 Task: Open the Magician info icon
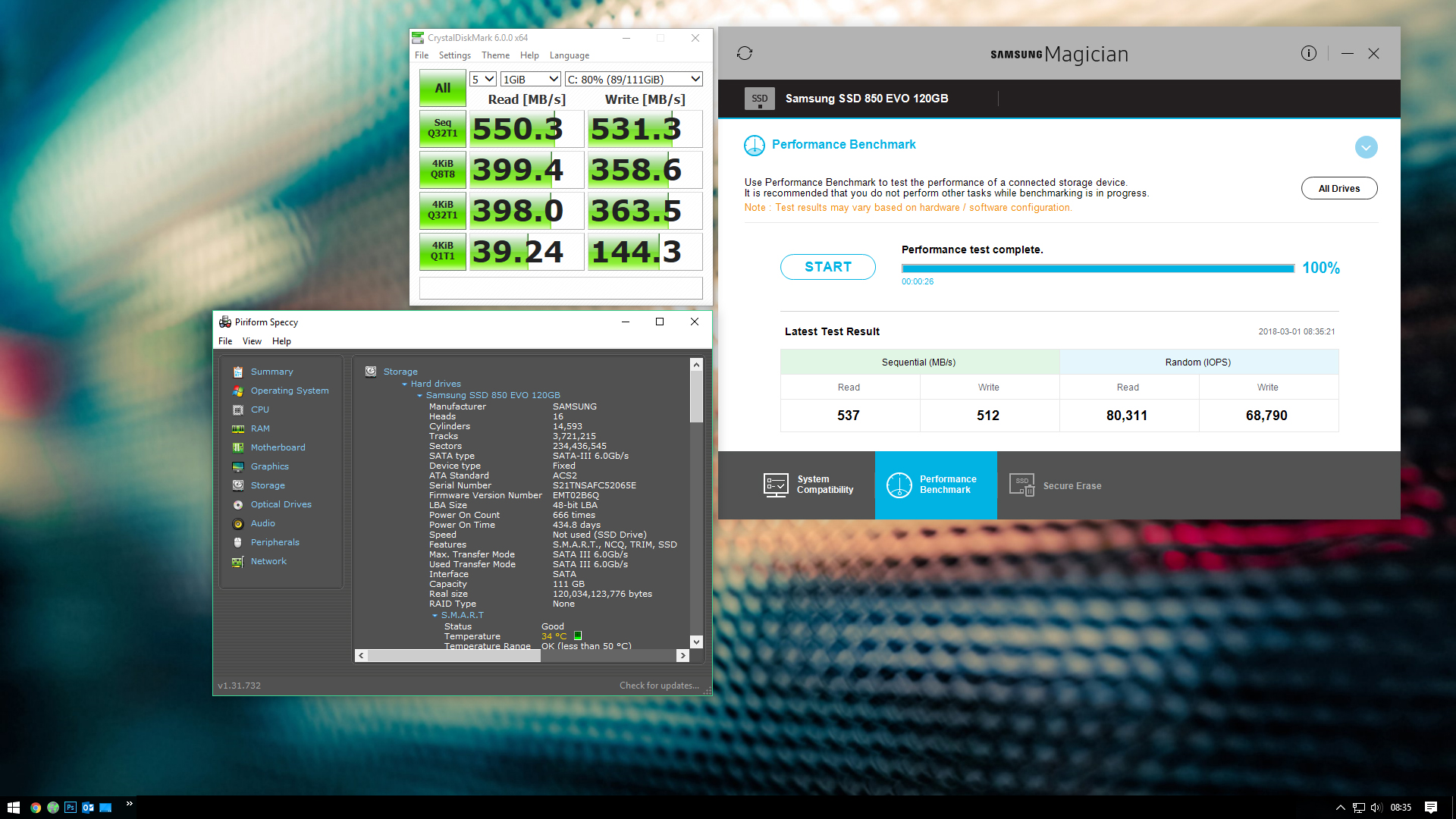pyautogui.click(x=1308, y=53)
